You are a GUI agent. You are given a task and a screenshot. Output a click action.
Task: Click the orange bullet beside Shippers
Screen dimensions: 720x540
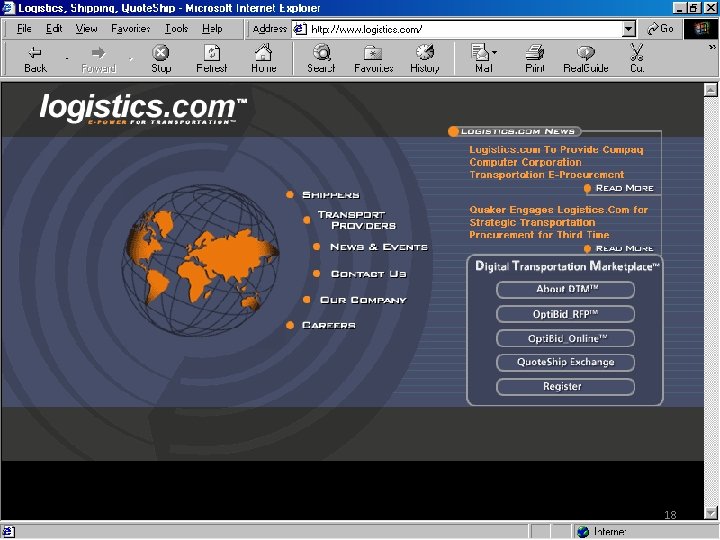pos(290,195)
